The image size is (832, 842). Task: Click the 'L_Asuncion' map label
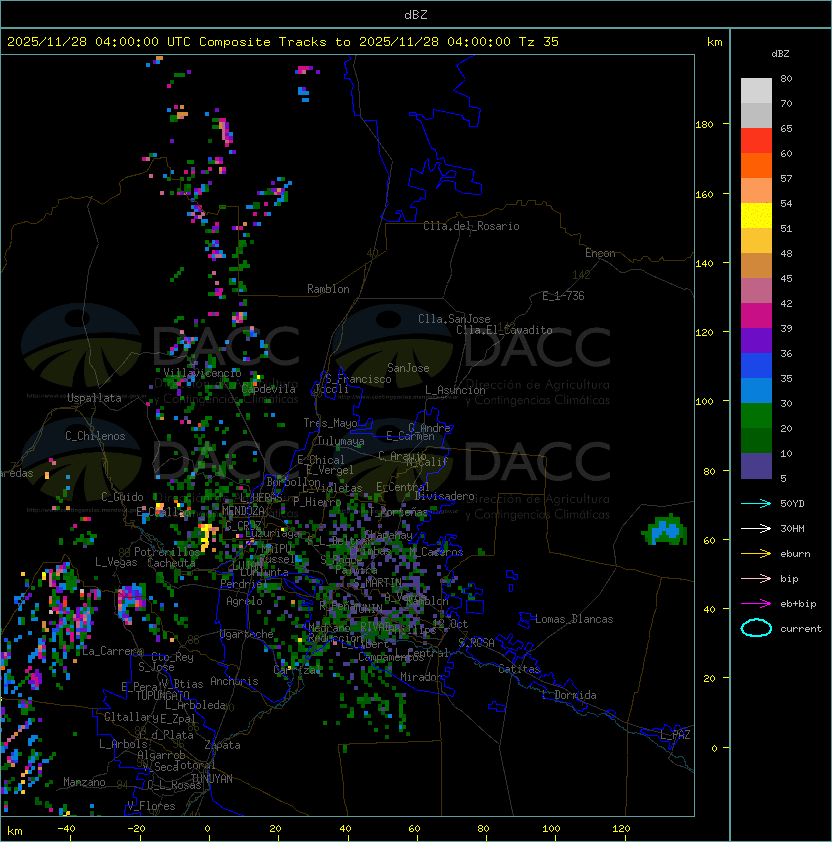[455, 390]
